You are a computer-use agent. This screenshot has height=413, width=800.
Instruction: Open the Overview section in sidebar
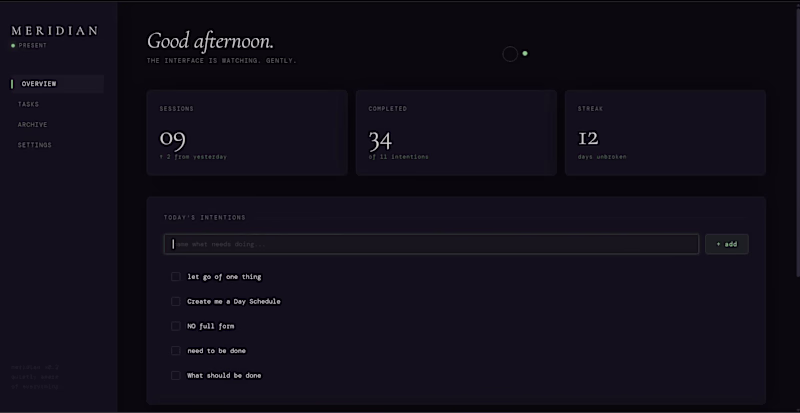(x=57, y=84)
